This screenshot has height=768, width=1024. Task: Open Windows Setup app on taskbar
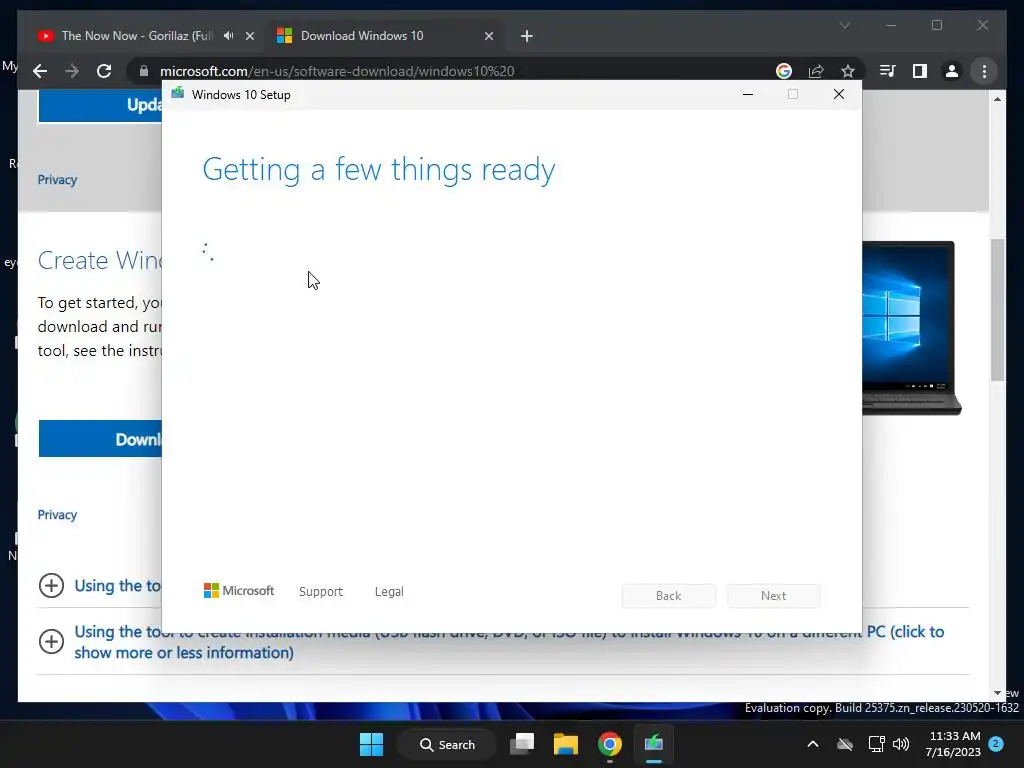pos(654,744)
